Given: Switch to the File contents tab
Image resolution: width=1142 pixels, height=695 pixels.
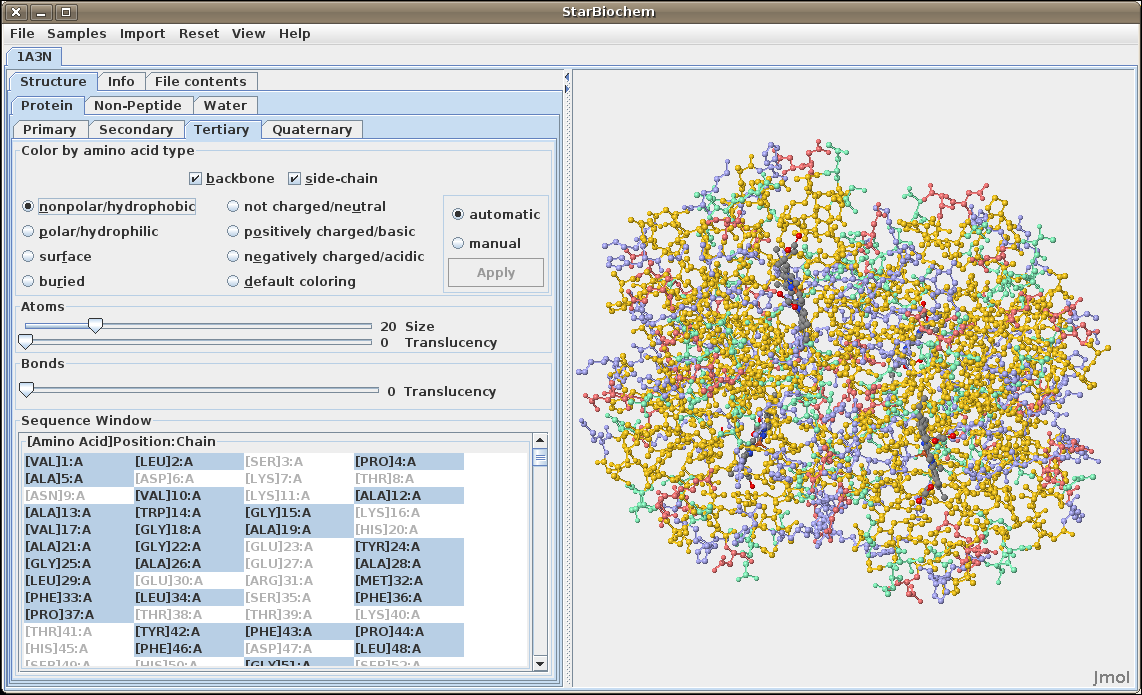Looking at the screenshot, I should click(200, 82).
